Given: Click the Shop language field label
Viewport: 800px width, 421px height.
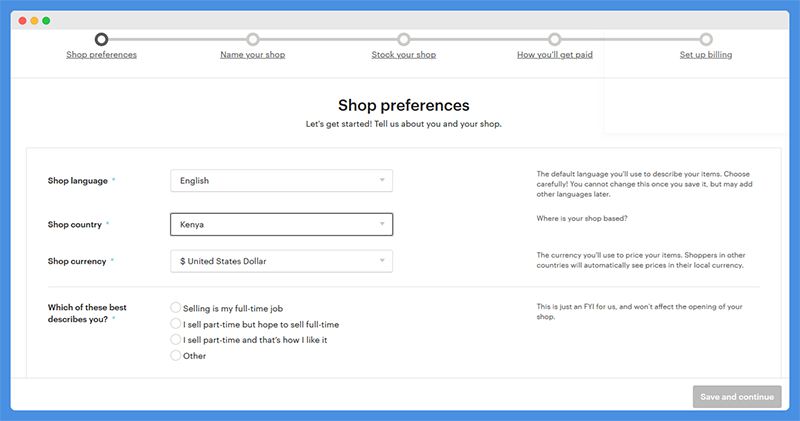Looking at the screenshot, I should tap(78, 181).
